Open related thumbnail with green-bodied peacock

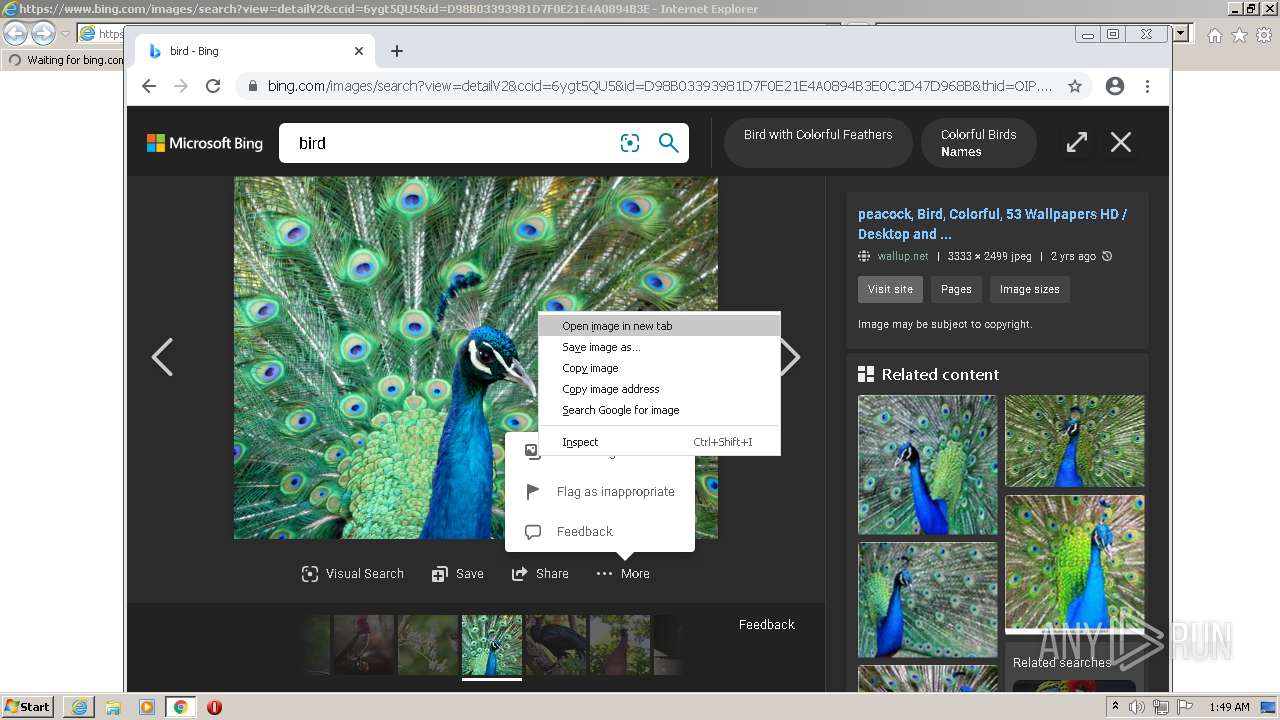tap(1074, 565)
